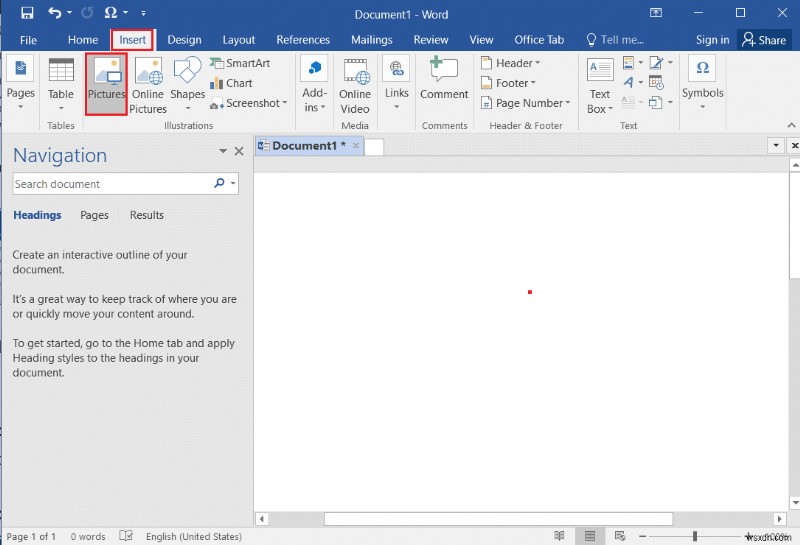
Task: Click the Sign in link
Action: pyautogui.click(x=712, y=40)
